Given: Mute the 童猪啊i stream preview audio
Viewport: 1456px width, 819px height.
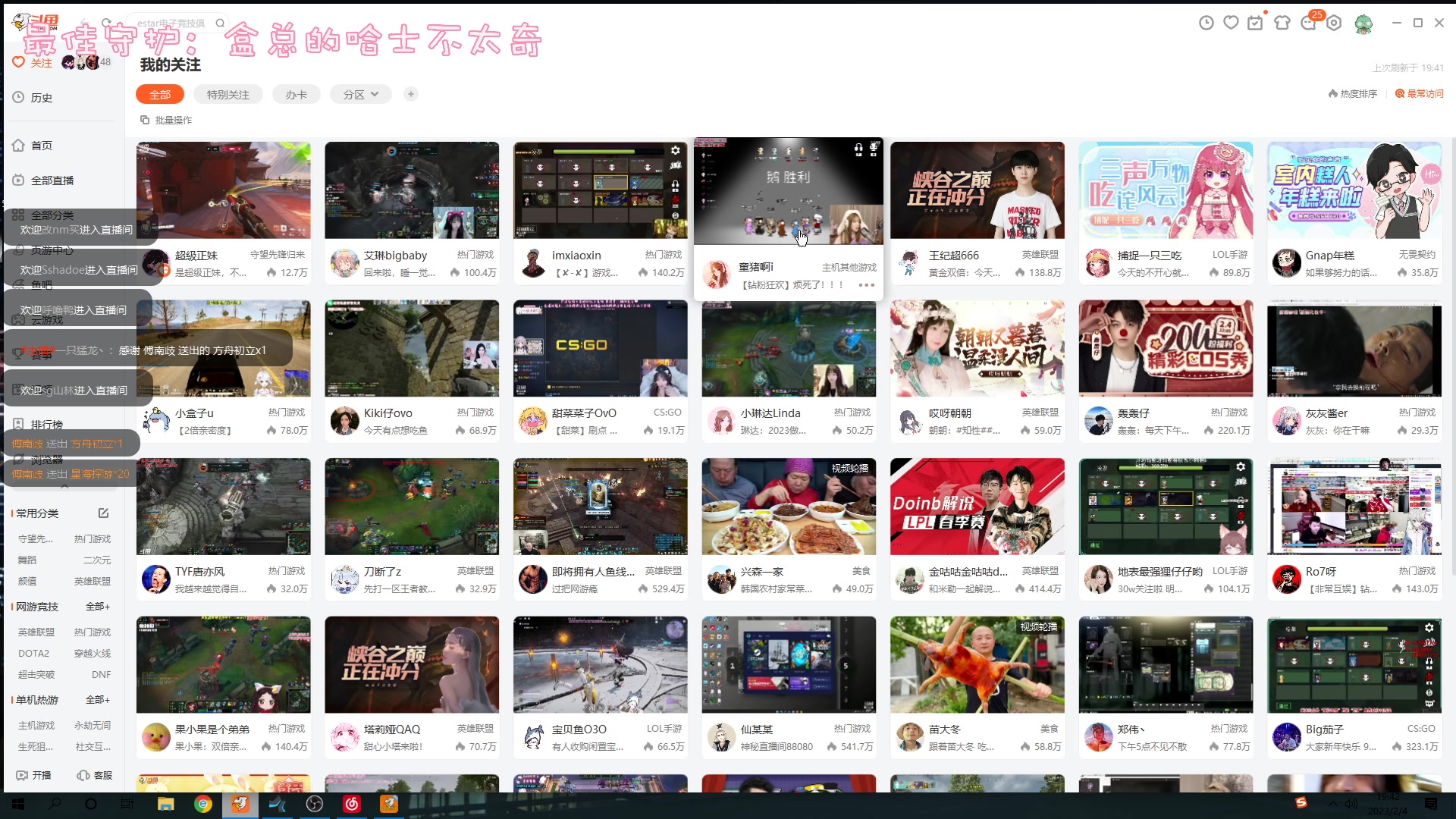Looking at the screenshot, I should (x=858, y=149).
